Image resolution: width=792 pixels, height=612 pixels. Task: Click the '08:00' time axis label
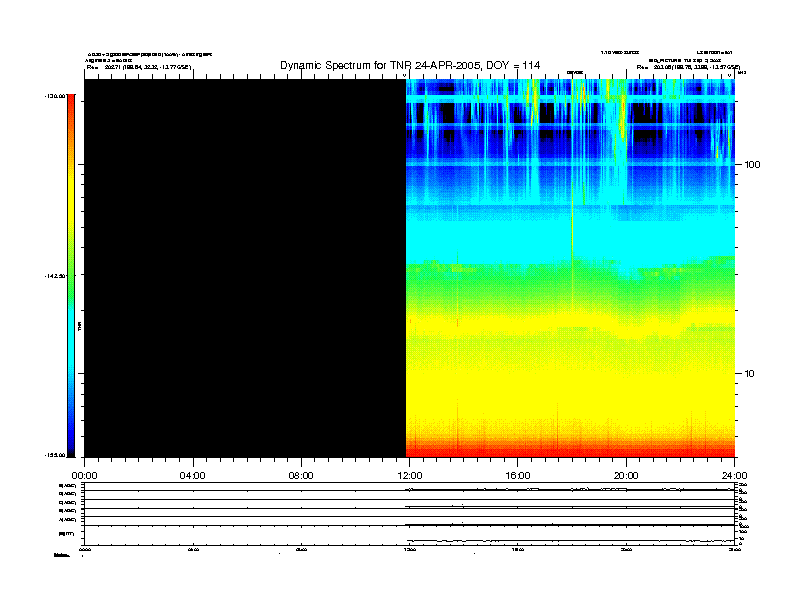301,476
